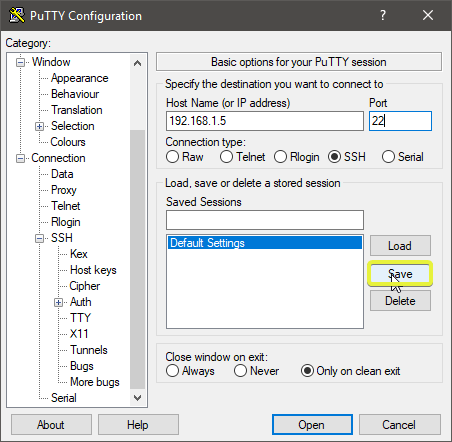Open the Connection category

coord(58,158)
